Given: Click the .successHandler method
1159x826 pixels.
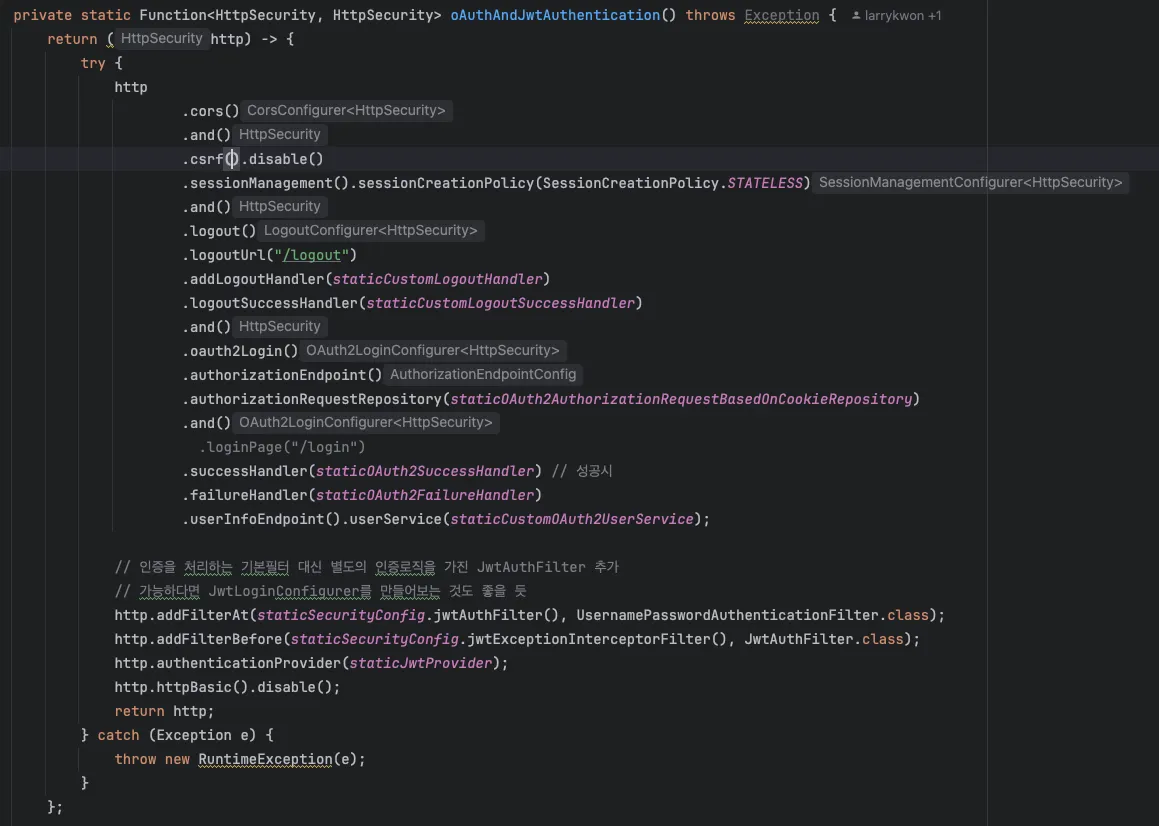Looking at the screenshot, I should pos(244,471).
